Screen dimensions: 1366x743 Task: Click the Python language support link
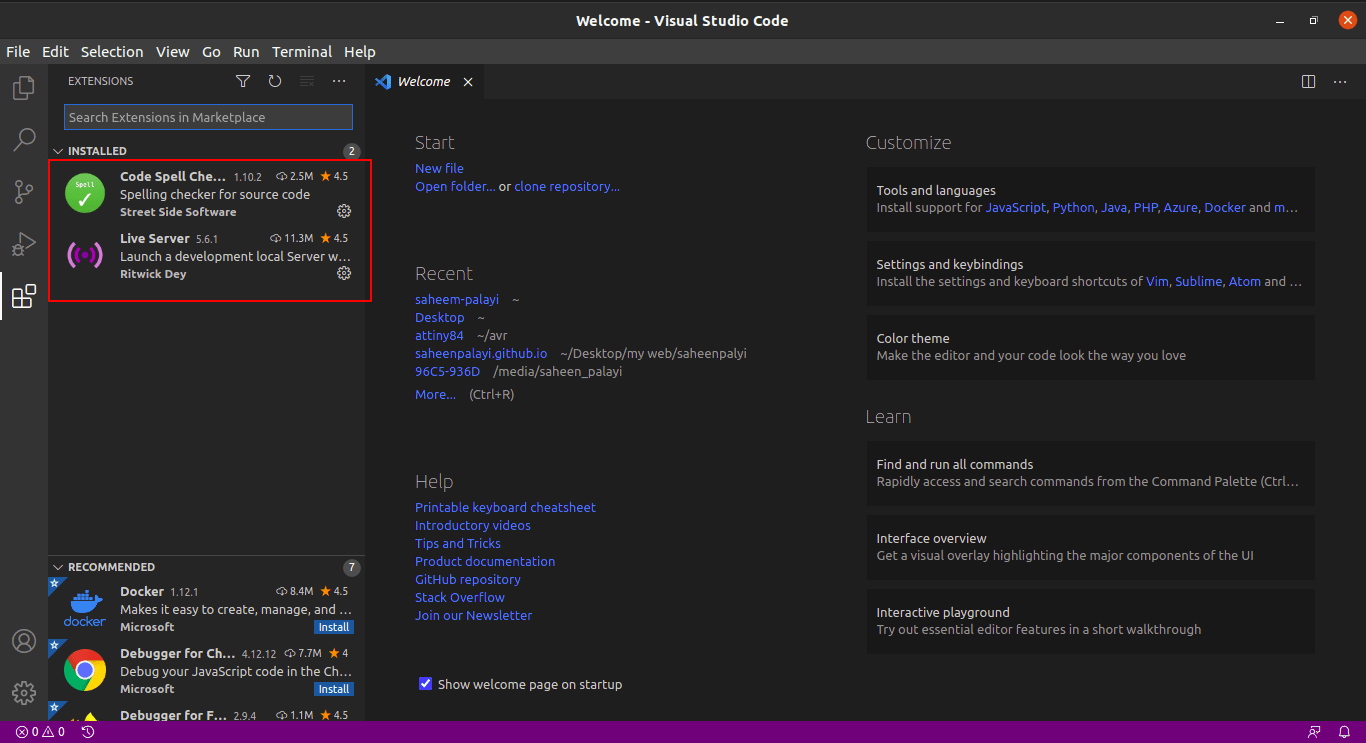click(x=1073, y=207)
